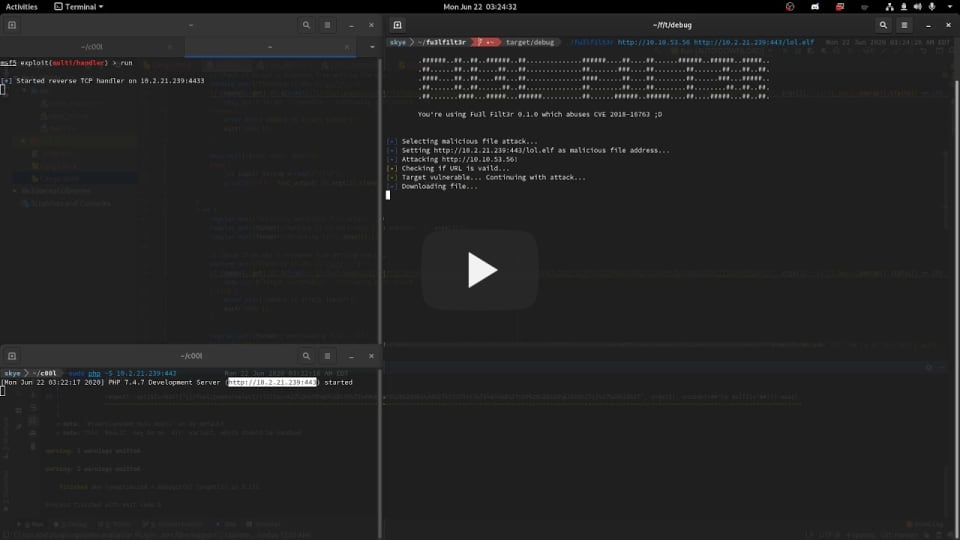This screenshot has width=960, height=540.
Task: Open search in the msf5 terminal window
Action: click(306, 25)
